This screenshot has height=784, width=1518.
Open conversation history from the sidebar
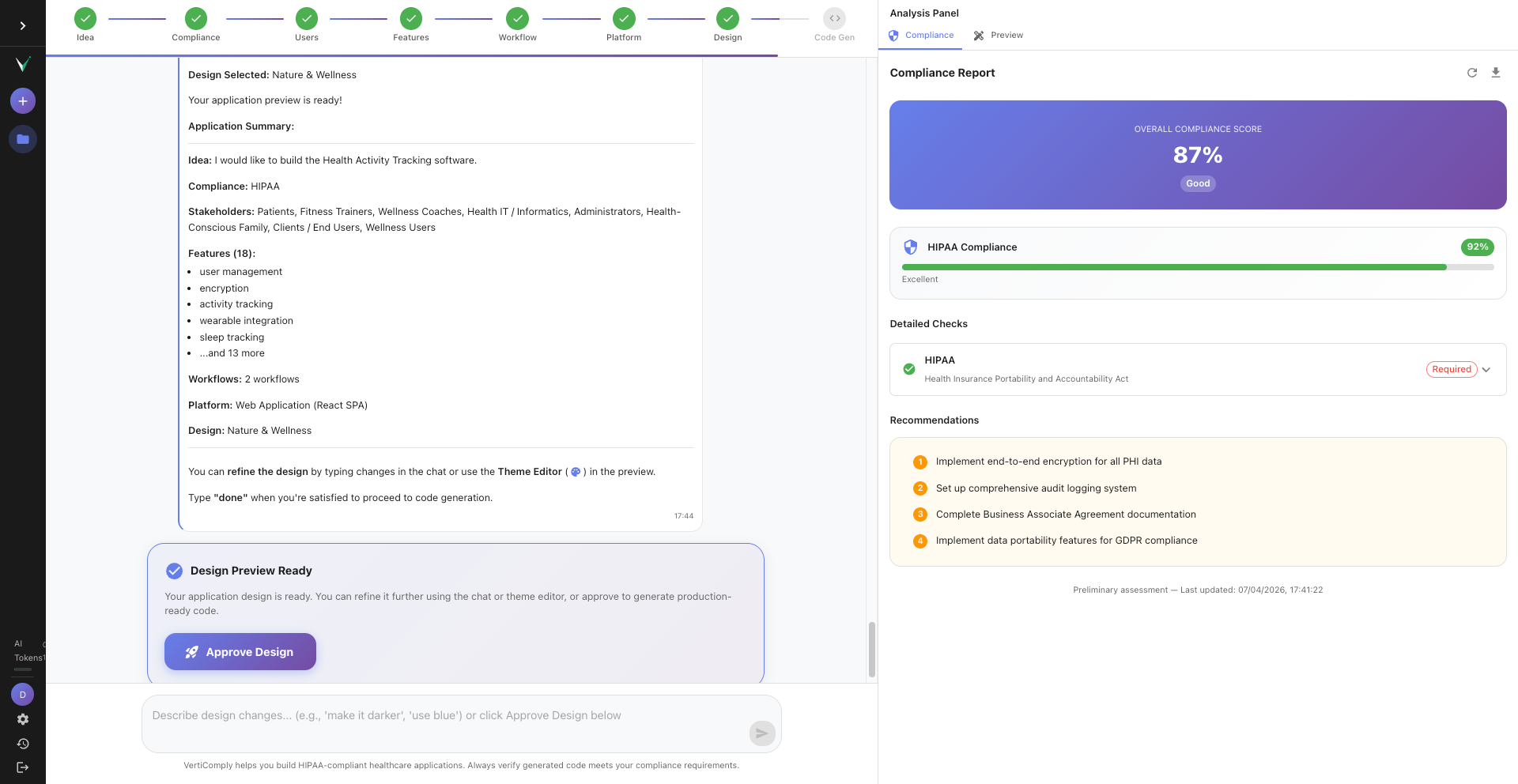coord(23,743)
